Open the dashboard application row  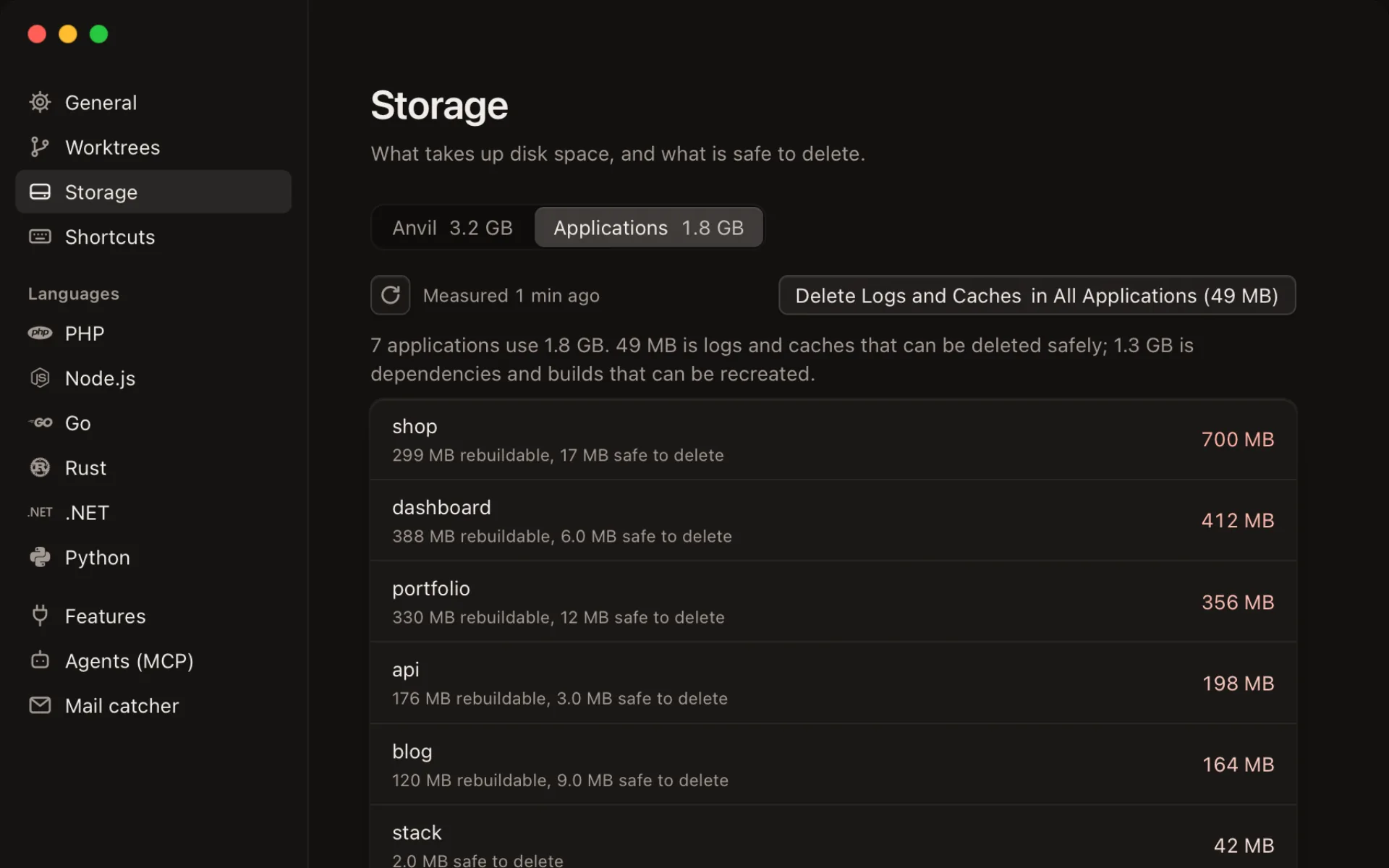833,521
